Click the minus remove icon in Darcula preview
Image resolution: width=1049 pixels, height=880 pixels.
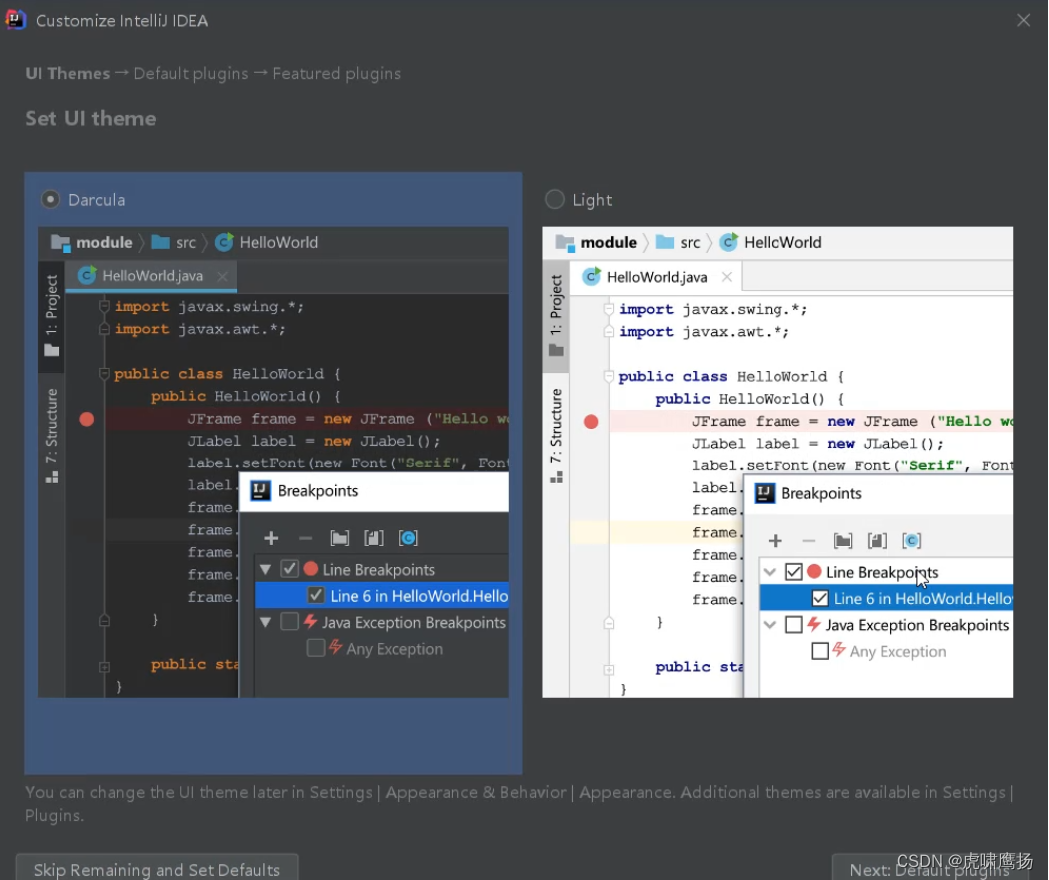(x=305, y=538)
